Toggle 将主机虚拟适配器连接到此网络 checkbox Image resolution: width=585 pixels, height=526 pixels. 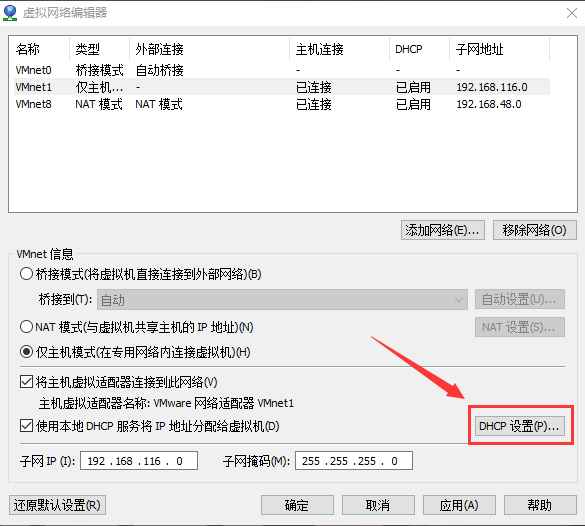point(26,382)
